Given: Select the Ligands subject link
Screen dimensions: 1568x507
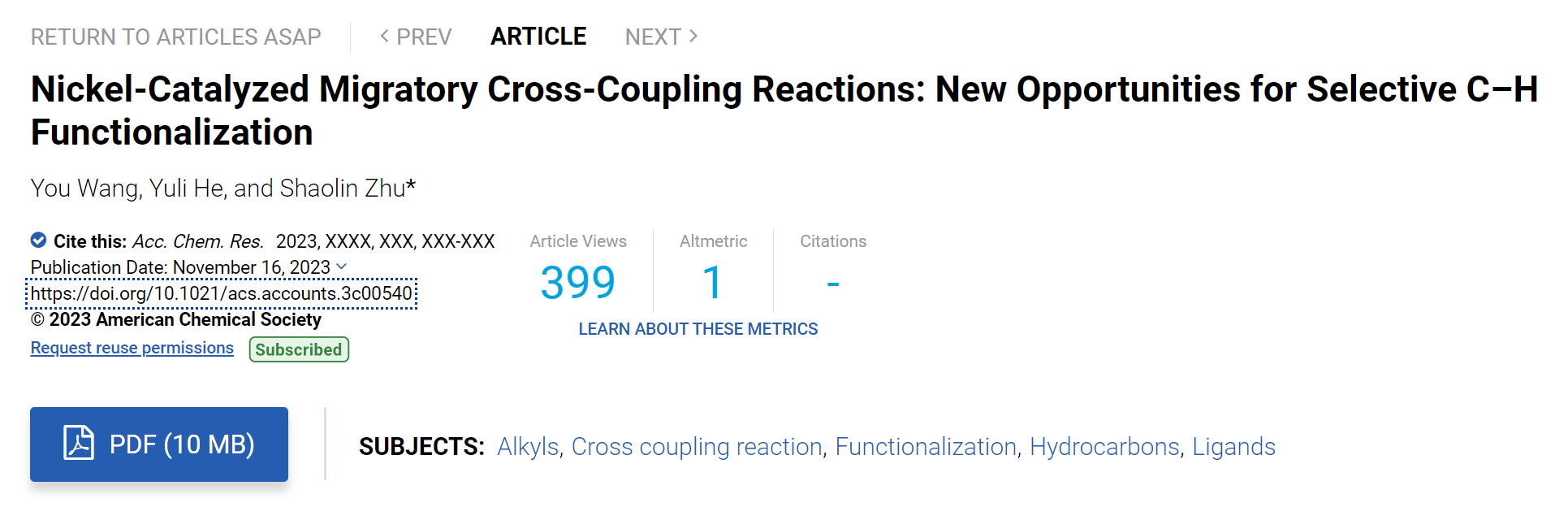Looking at the screenshot, I should [1233, 447].
